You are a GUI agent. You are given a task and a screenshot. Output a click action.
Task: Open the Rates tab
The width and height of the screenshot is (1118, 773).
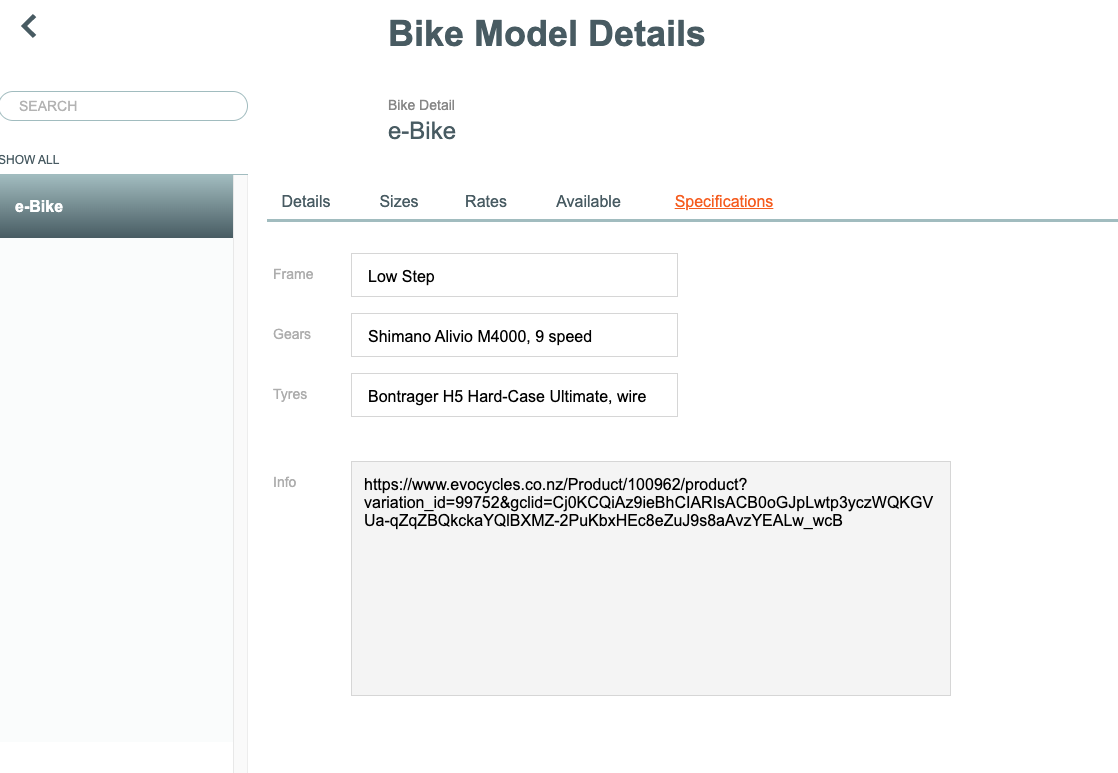(486, 202)
